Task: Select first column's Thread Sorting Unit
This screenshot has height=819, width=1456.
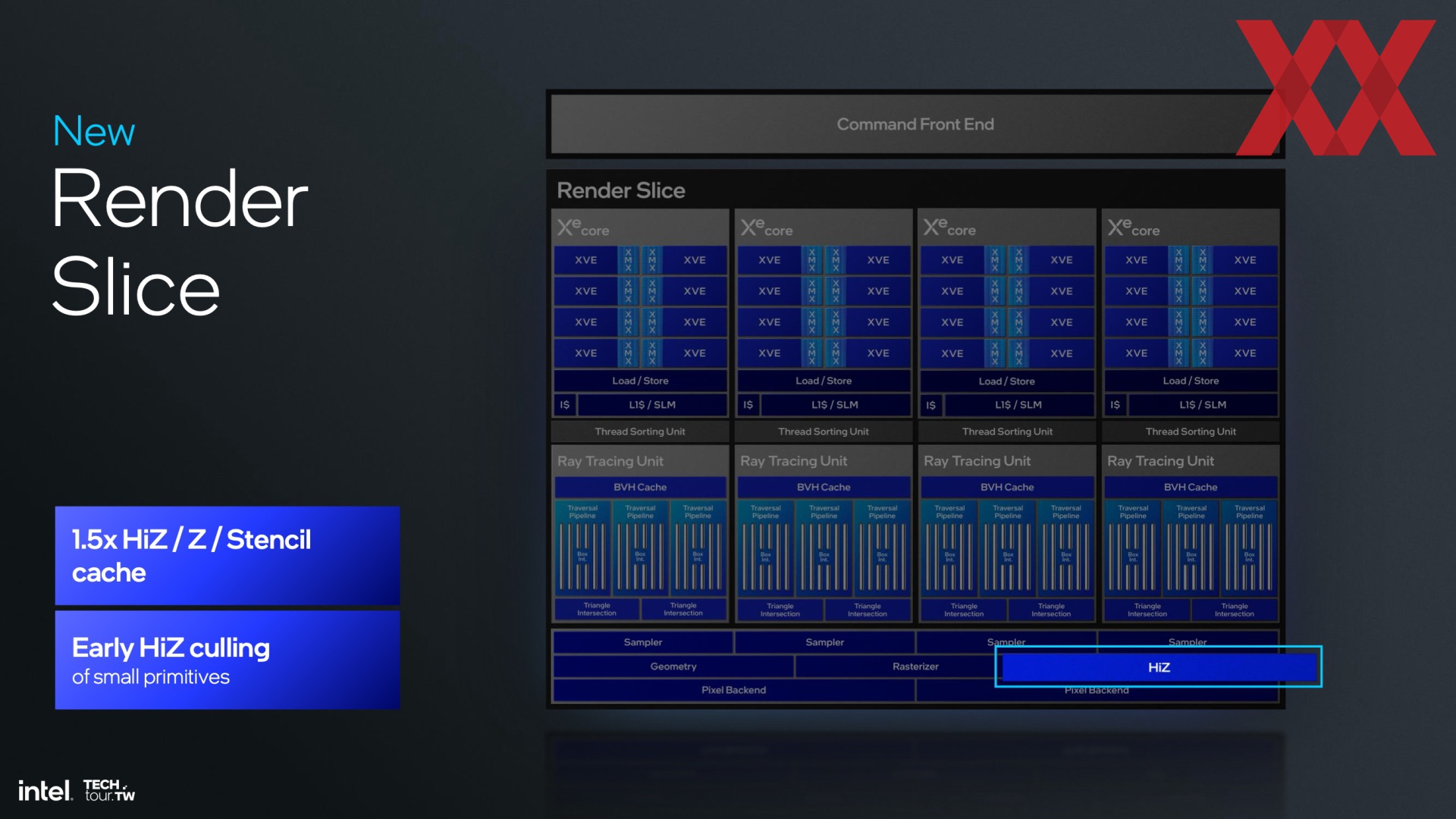Action: 640,431
